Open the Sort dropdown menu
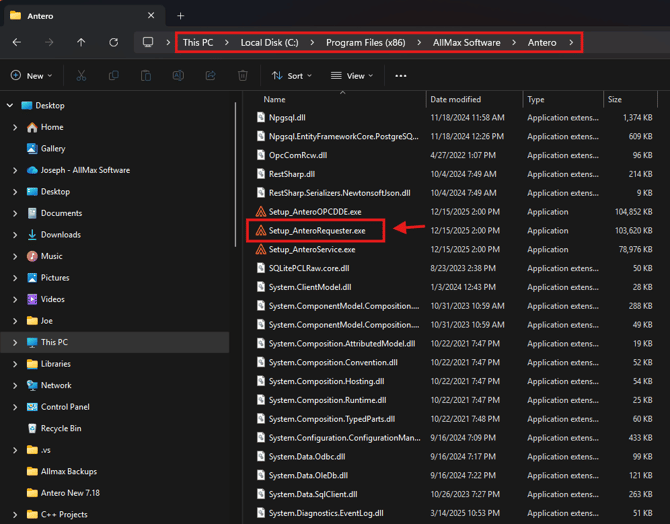The image size is (670, 524). coord(292,76)
